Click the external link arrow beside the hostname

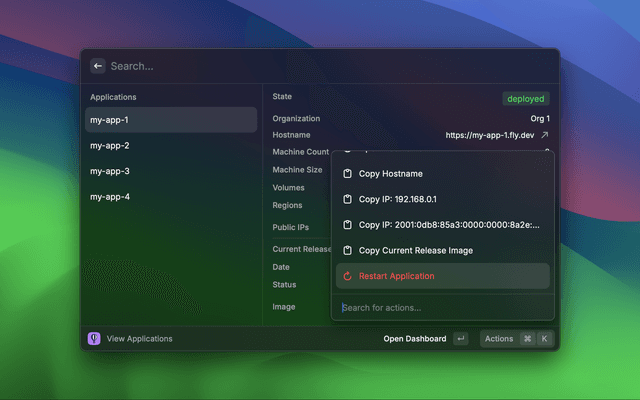545,135
